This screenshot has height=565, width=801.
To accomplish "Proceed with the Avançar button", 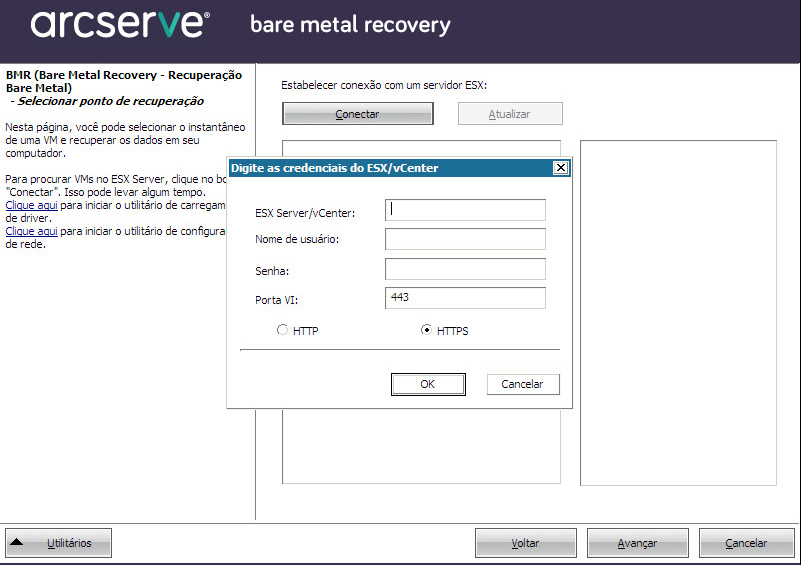I will pyautogui.click(x=638, y=543).
